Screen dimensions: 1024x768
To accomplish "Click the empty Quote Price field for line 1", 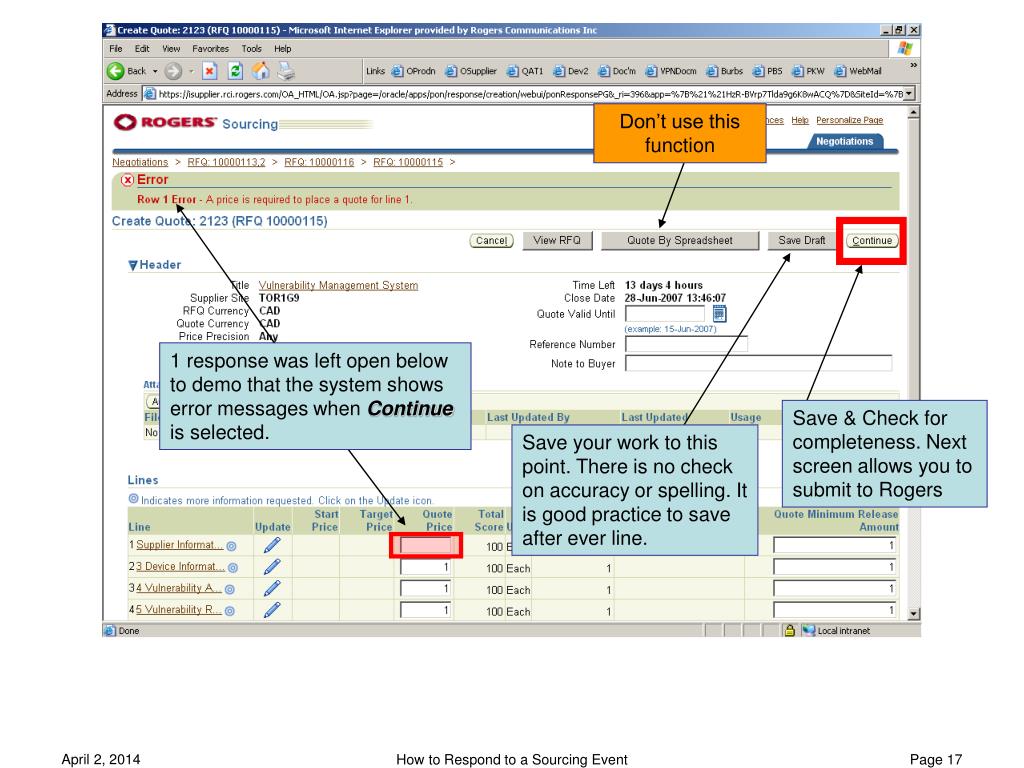I will (426, 545).
